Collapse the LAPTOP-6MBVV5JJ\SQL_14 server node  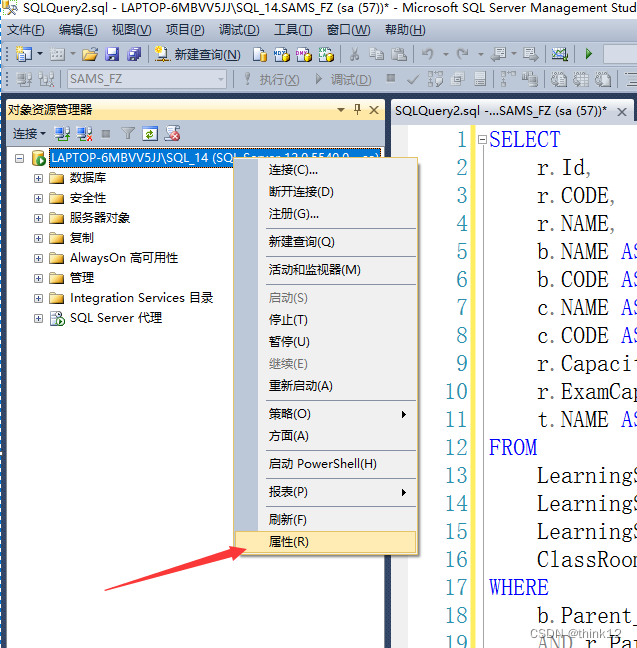point(19,158)
